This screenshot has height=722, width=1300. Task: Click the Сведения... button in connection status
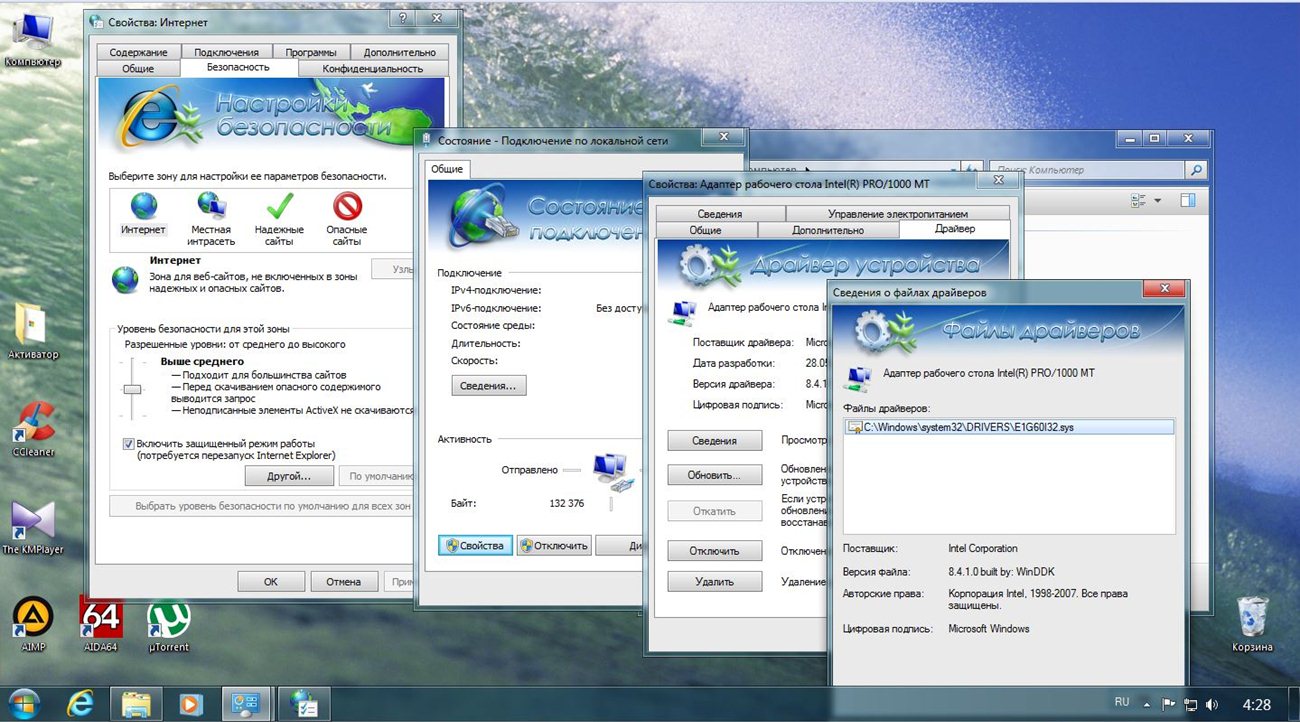pyautogui.click(x=489, y=385)
